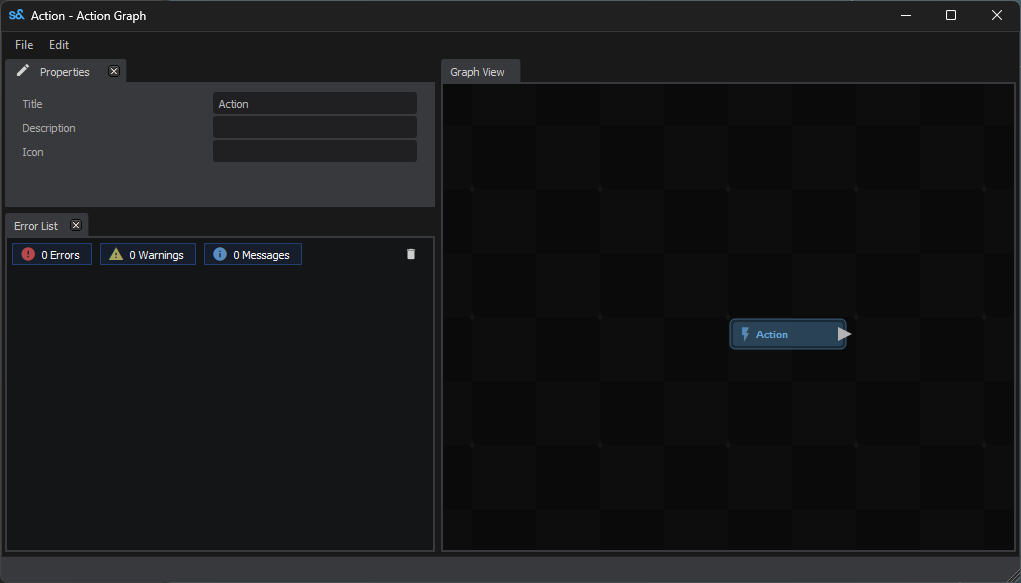The height and width of the screenshot is (583, 1021).
Task: Switch to the Graph View tab
Action: (478, 70)
